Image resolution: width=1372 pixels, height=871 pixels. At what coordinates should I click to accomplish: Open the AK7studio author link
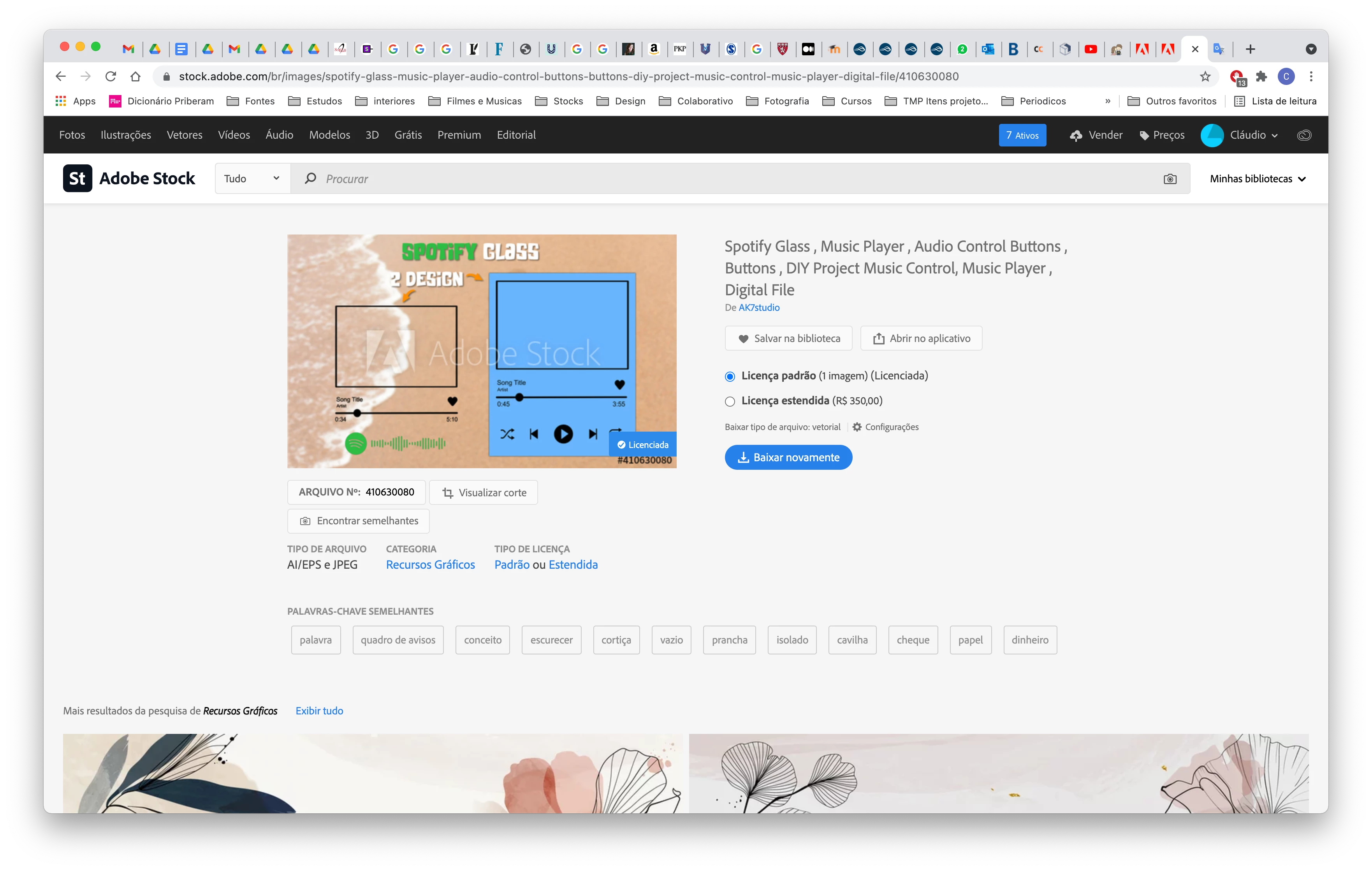pyautogui.click(x=759, y=308)
